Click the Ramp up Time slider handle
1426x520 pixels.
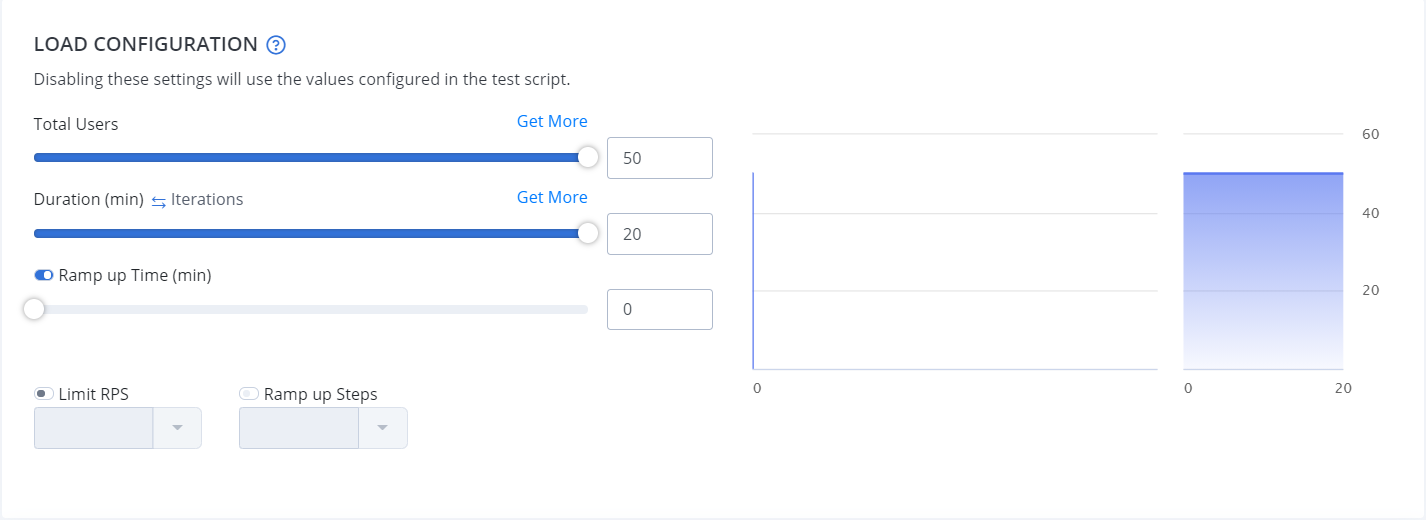coord(34,309)
